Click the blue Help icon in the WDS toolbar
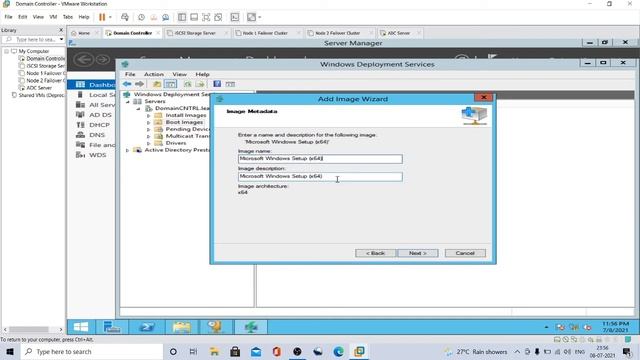The image size is (640, 360). click(x=217, y=84)
